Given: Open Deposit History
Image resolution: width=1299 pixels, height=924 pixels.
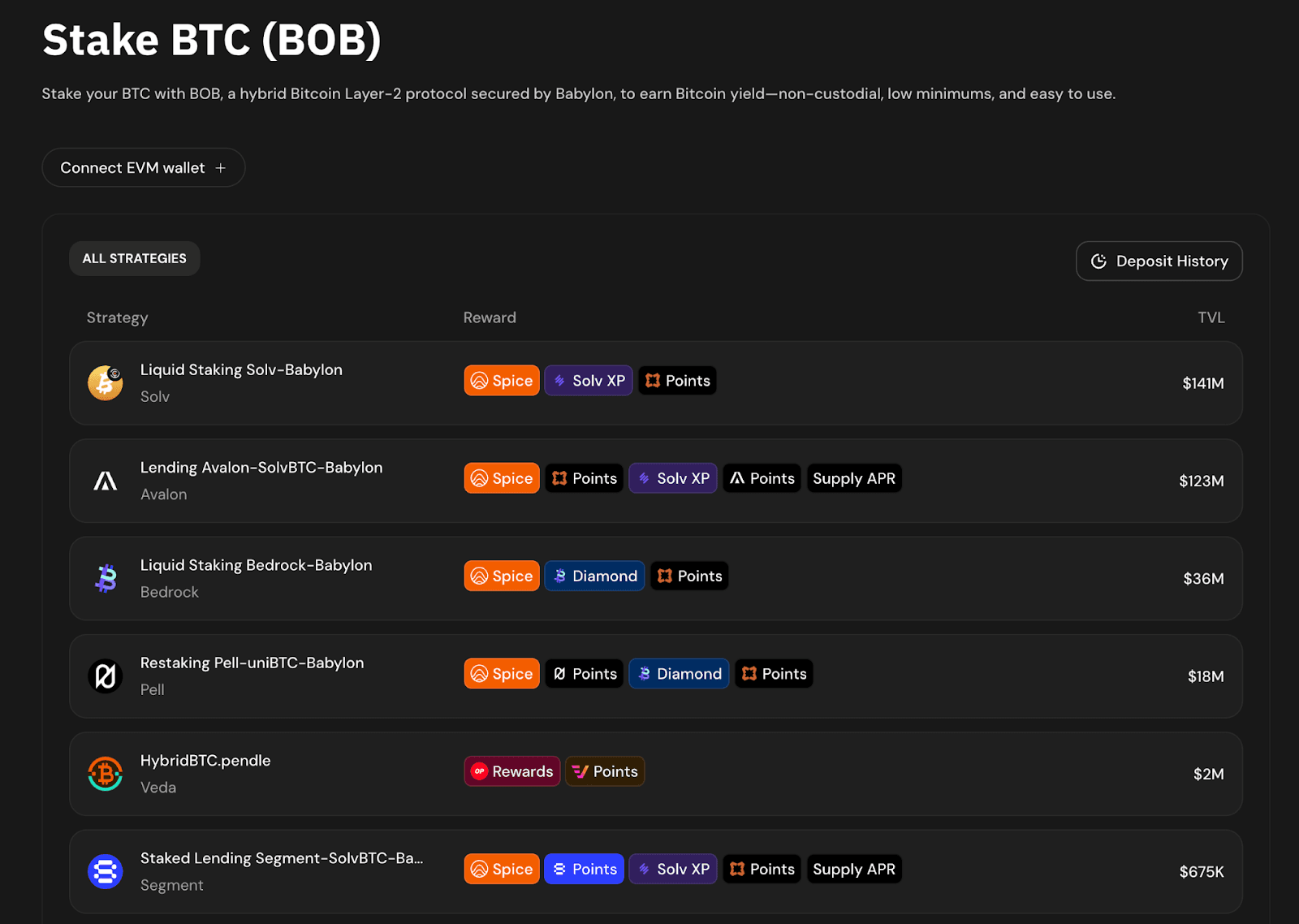Looking at the screenshot, I should tap(1159, 261).
